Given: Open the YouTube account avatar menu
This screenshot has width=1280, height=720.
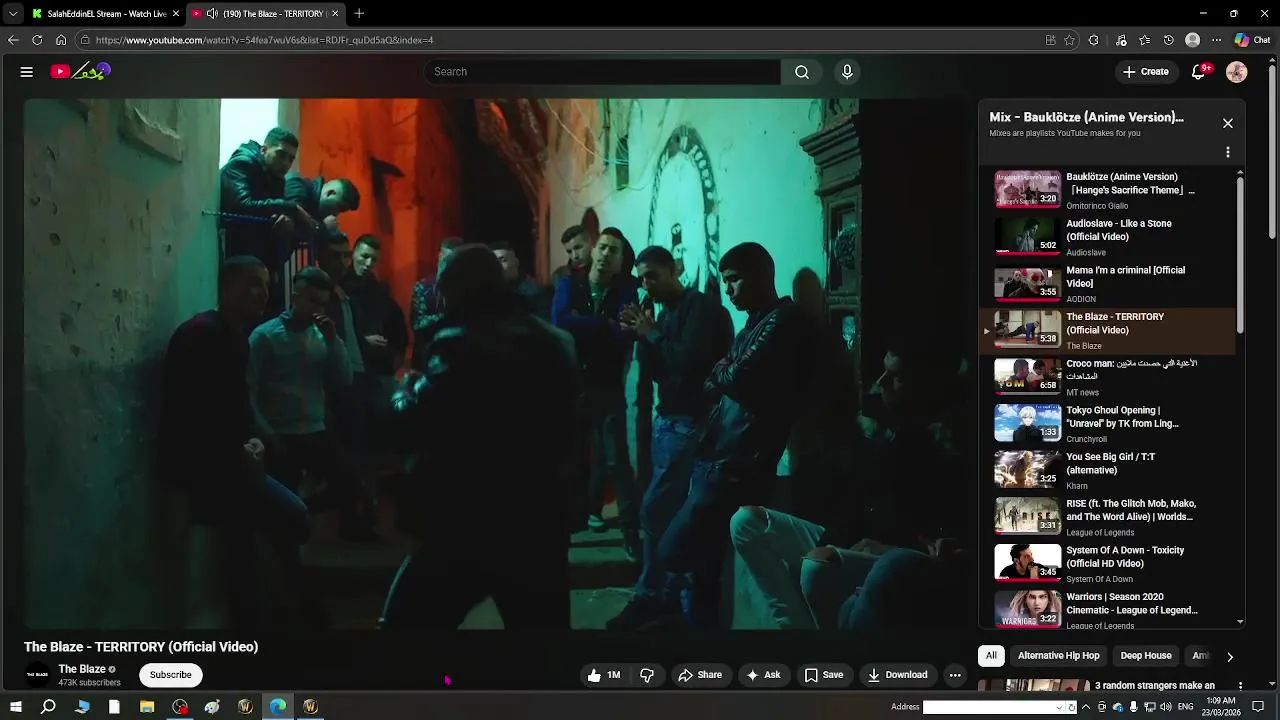Looking at the screenshot, I should point(1237,72).
